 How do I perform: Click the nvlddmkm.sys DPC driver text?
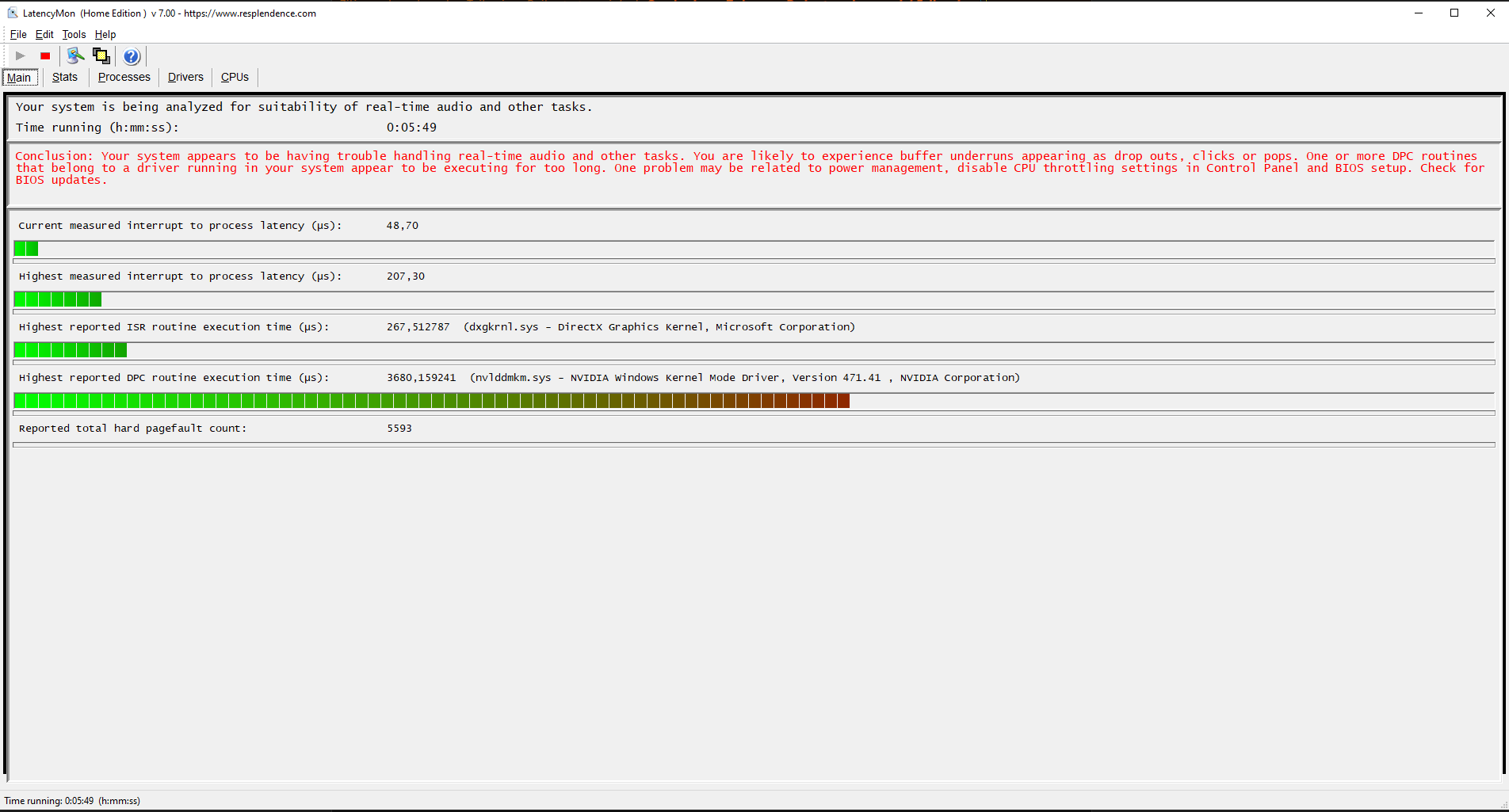pos(745,378)
